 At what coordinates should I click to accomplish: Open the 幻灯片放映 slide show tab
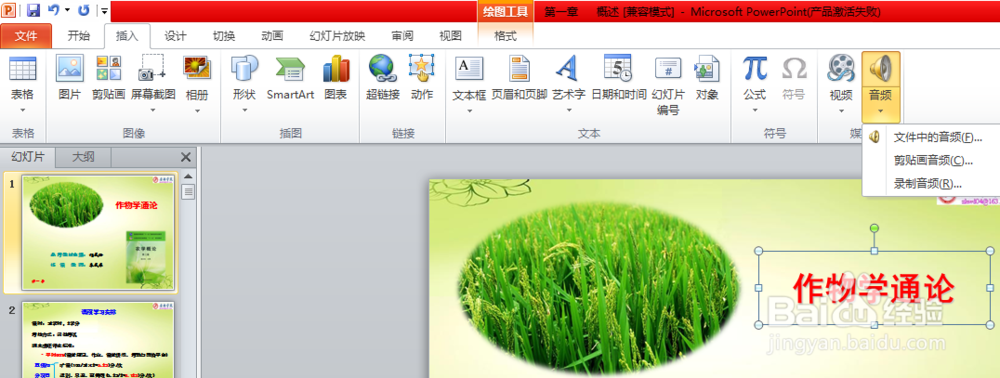click(337, 36)
